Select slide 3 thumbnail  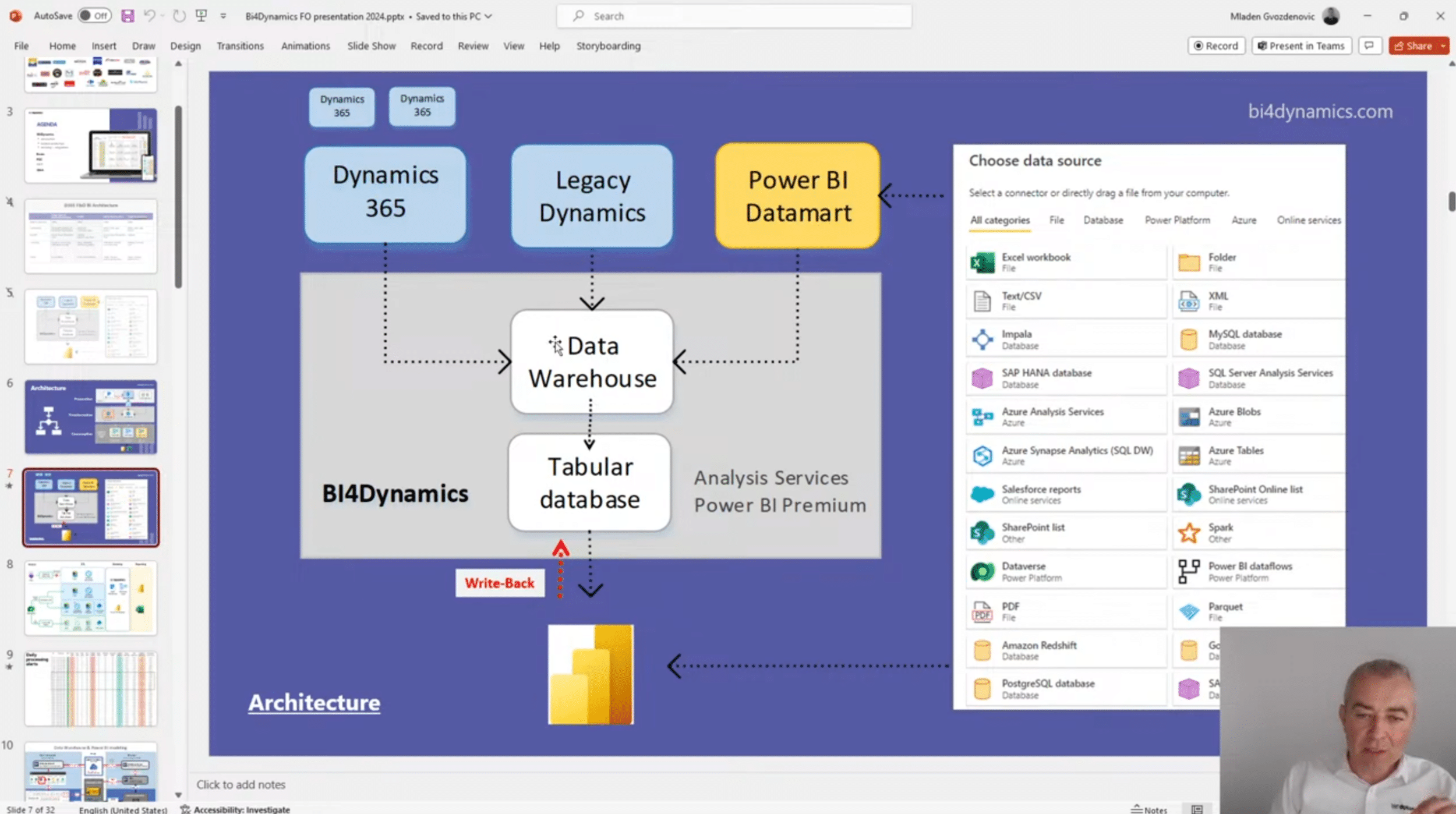click(91, 145)
